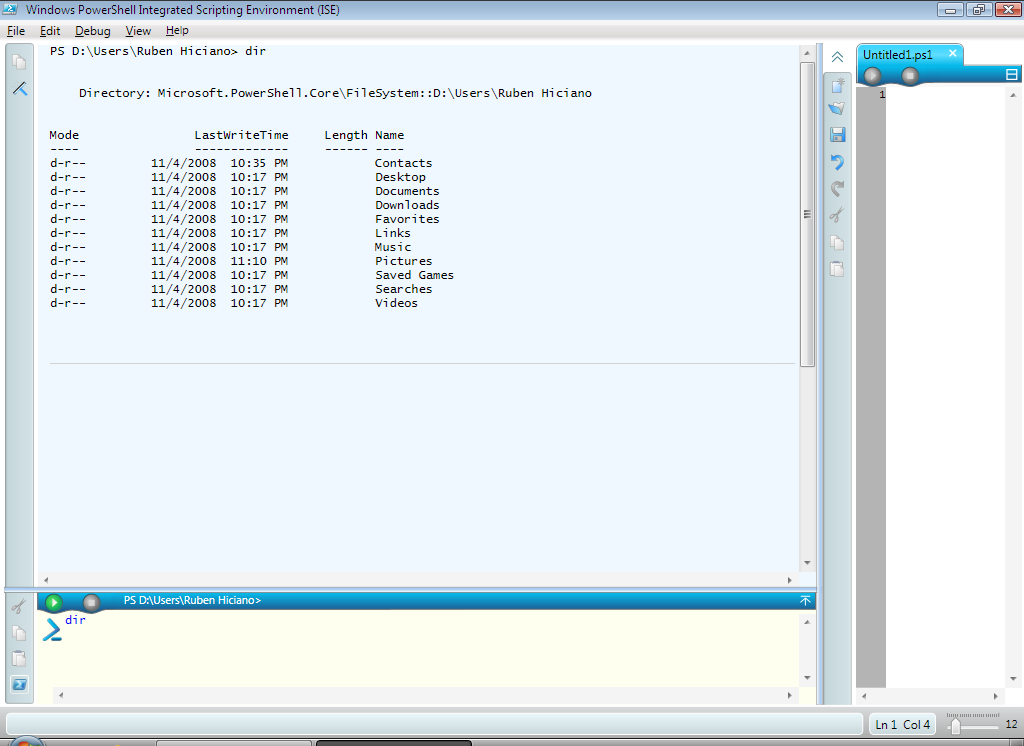Open the Debug menu
This screenshot has height=746, width=1024.
[x=93, y=31]
